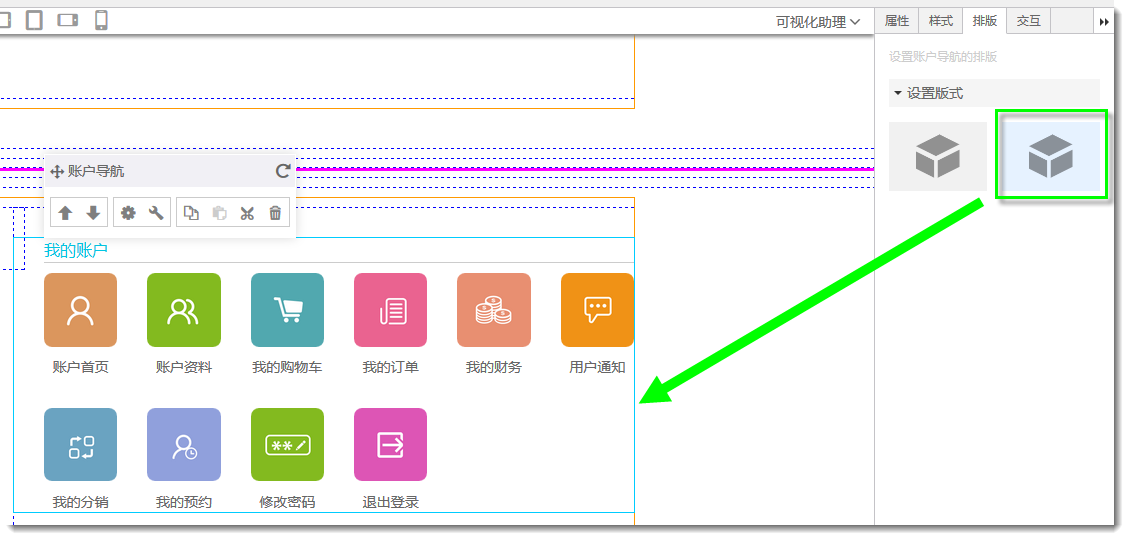
Task: Choose the highlighted second layout thumbnail
Action: point(1051,156)
